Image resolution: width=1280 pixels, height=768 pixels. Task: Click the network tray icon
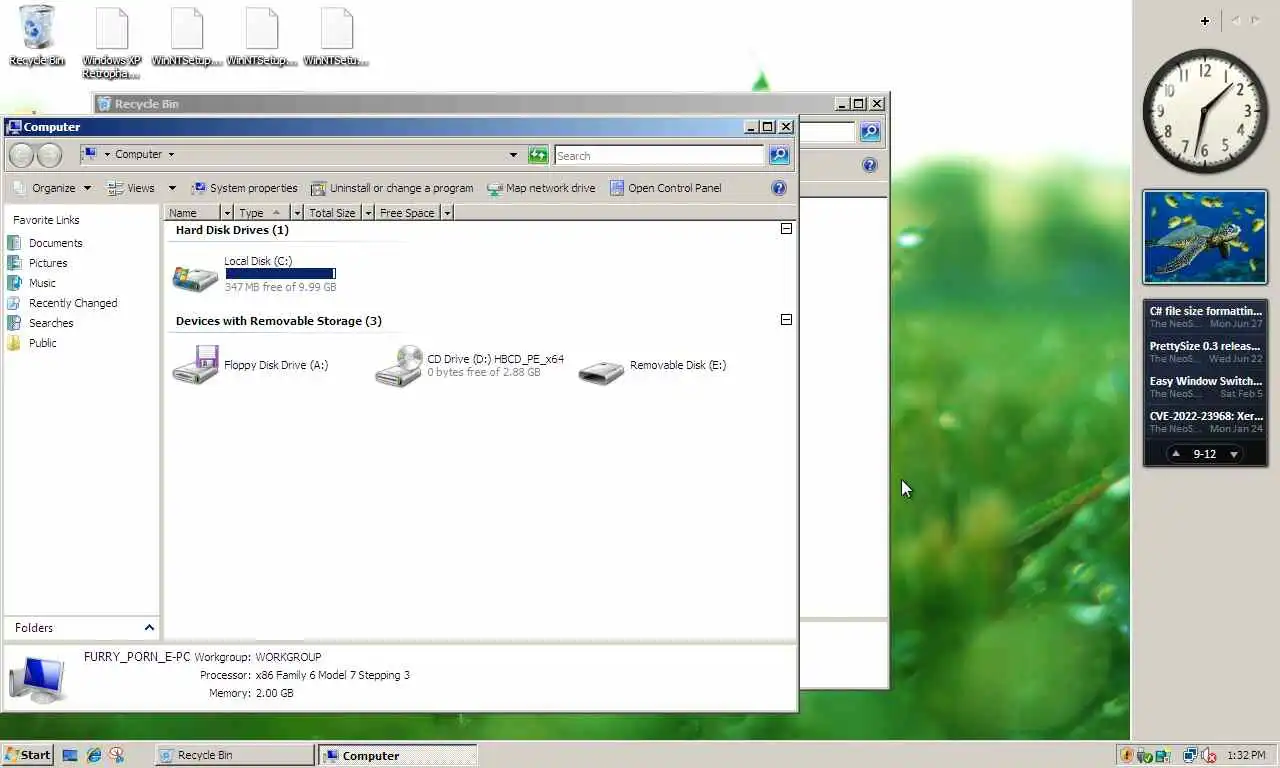pos(1190,756)
